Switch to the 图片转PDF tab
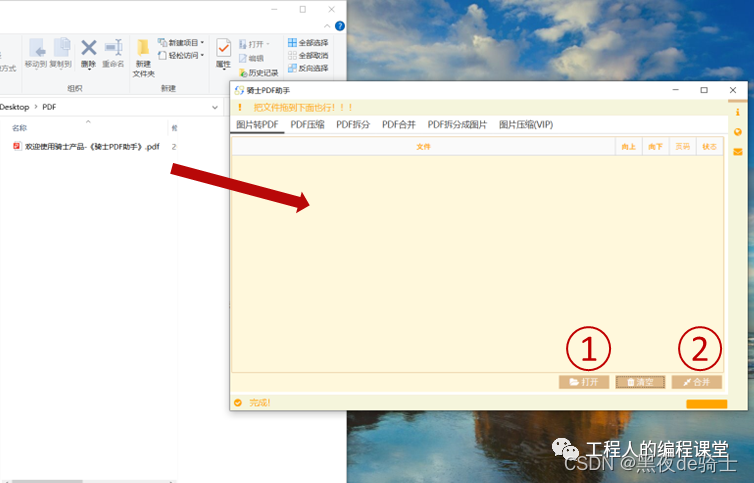Viewport: 754px width, 483px height. [x=257, y=125]
